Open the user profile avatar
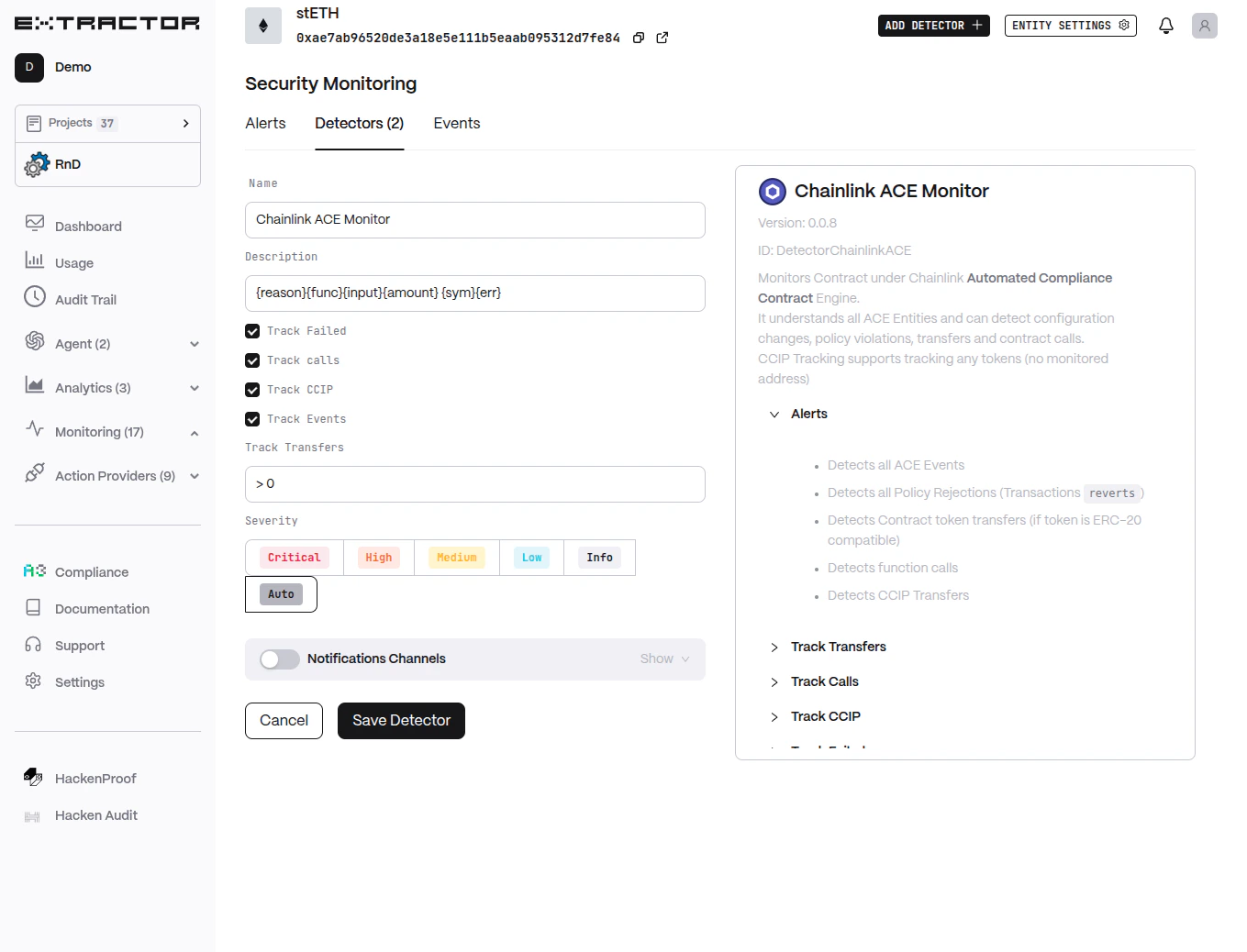The image size is (1247, 952). tap(1205, 26)
